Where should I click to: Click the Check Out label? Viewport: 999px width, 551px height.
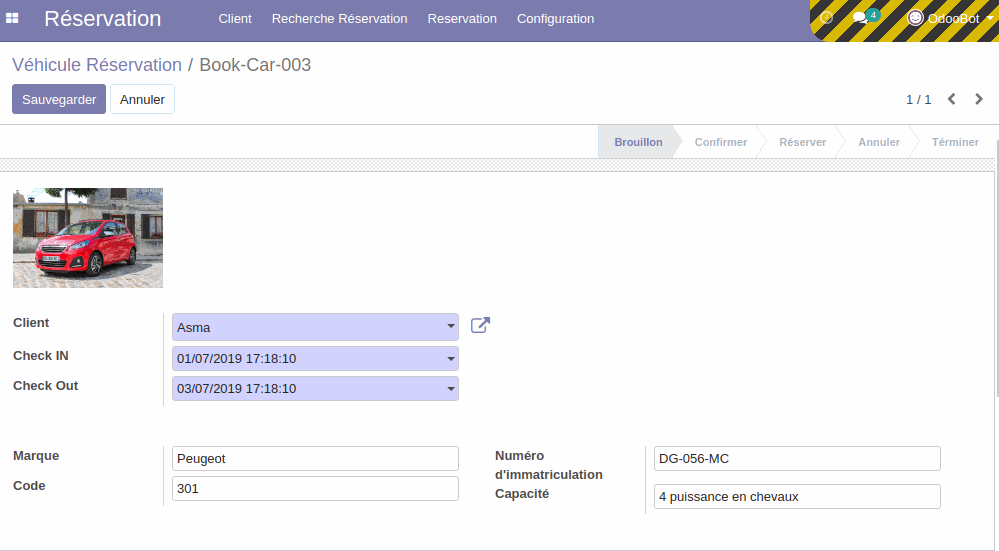[45, 386]
